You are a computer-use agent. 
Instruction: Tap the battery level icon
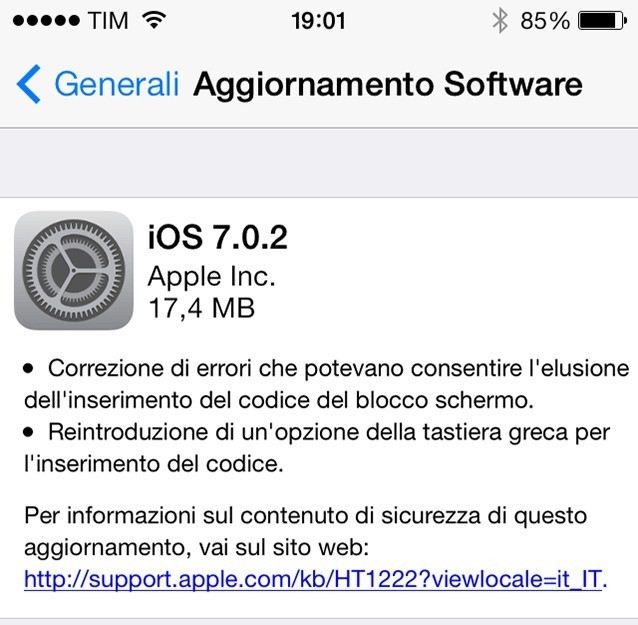click(603, 21)
